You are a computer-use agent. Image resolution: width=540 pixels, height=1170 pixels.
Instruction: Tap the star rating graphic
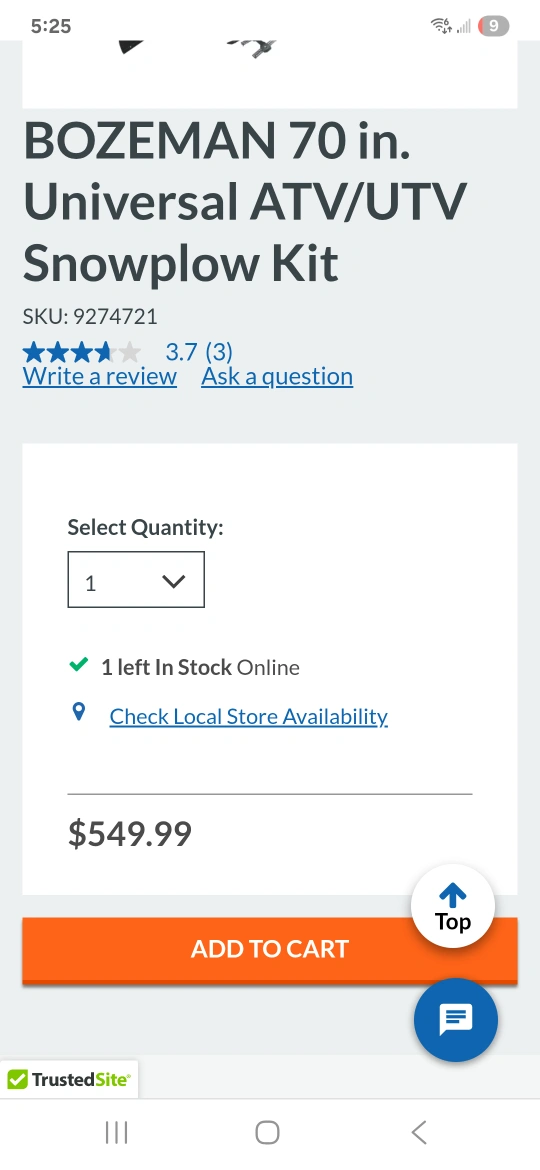tap(81, 351)
